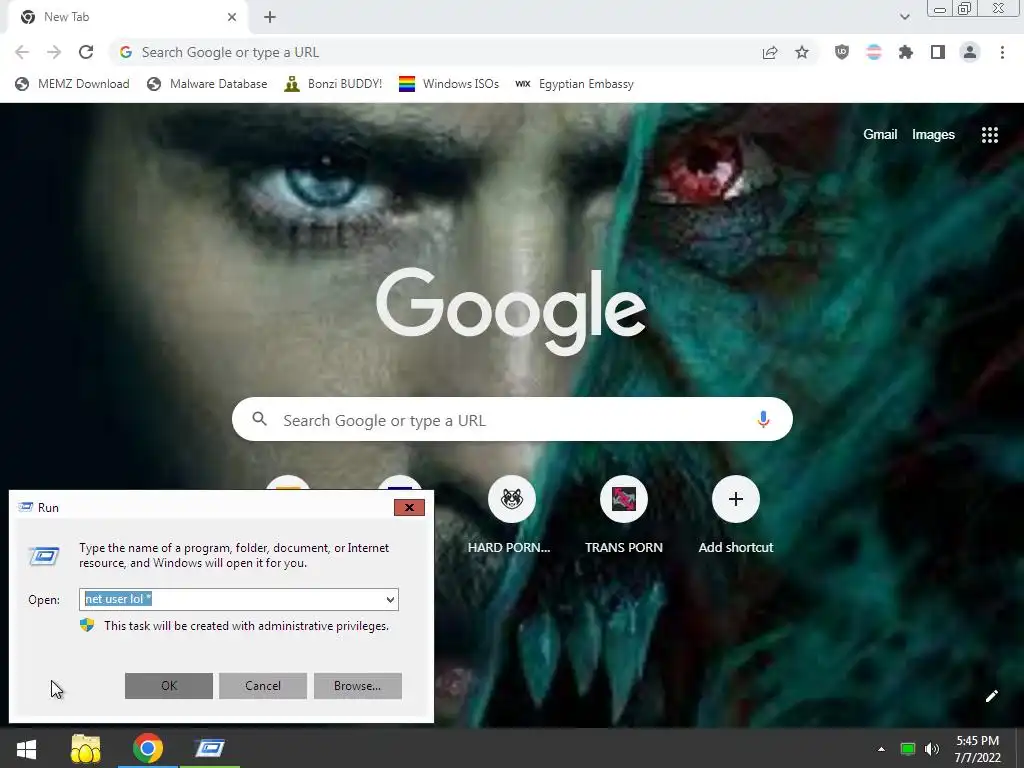Open the Windows Start button
Image resolution: width=1024 pixels, height=768 pixels.
(x=26, y=748)
